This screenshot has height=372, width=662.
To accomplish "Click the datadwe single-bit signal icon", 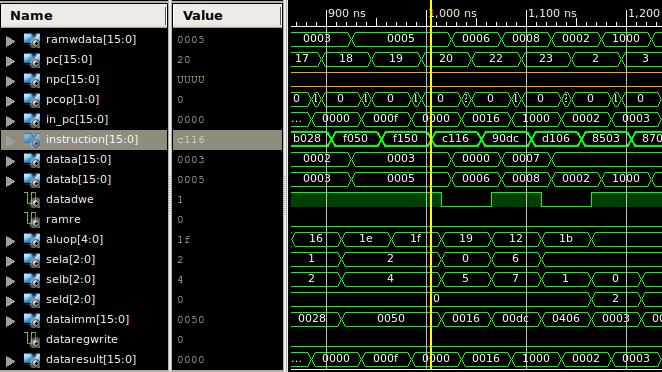I will pyautogui.click(x=32, y=200).
